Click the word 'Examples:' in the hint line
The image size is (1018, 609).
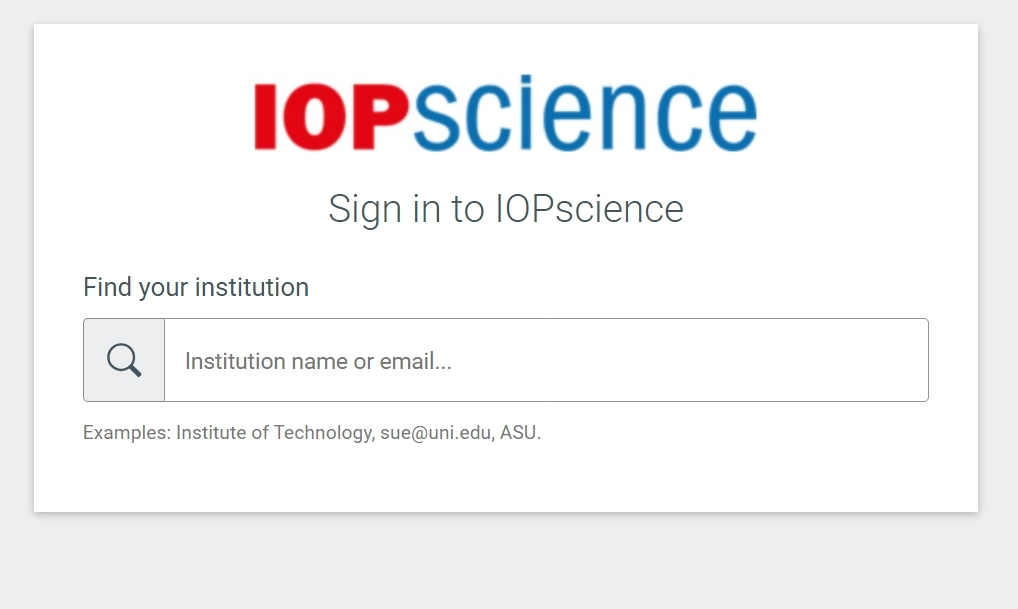[x=127, y=432]
